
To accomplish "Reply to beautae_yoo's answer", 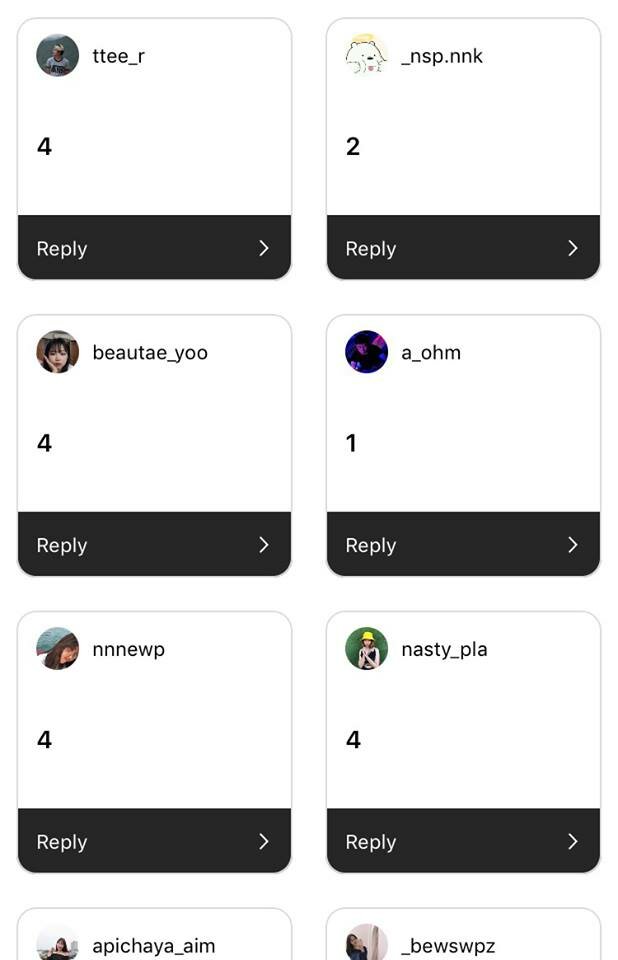I will tap(62, 546).
